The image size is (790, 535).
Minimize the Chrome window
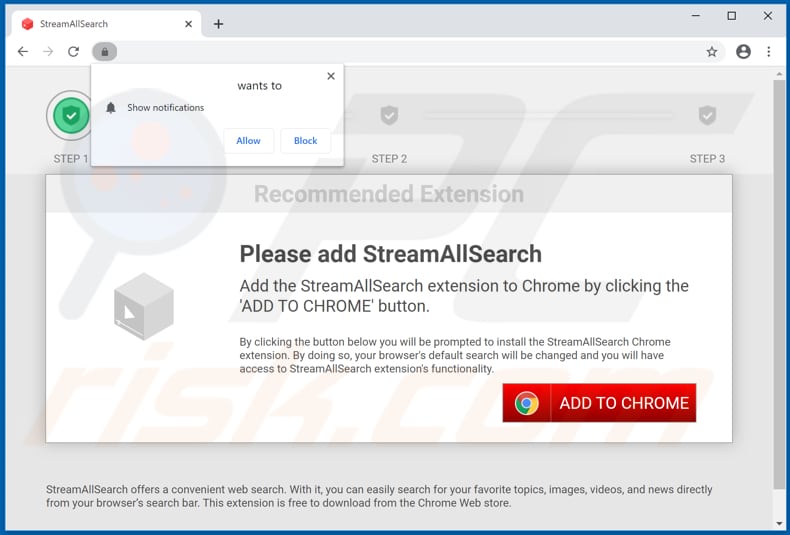pos(696,16)
